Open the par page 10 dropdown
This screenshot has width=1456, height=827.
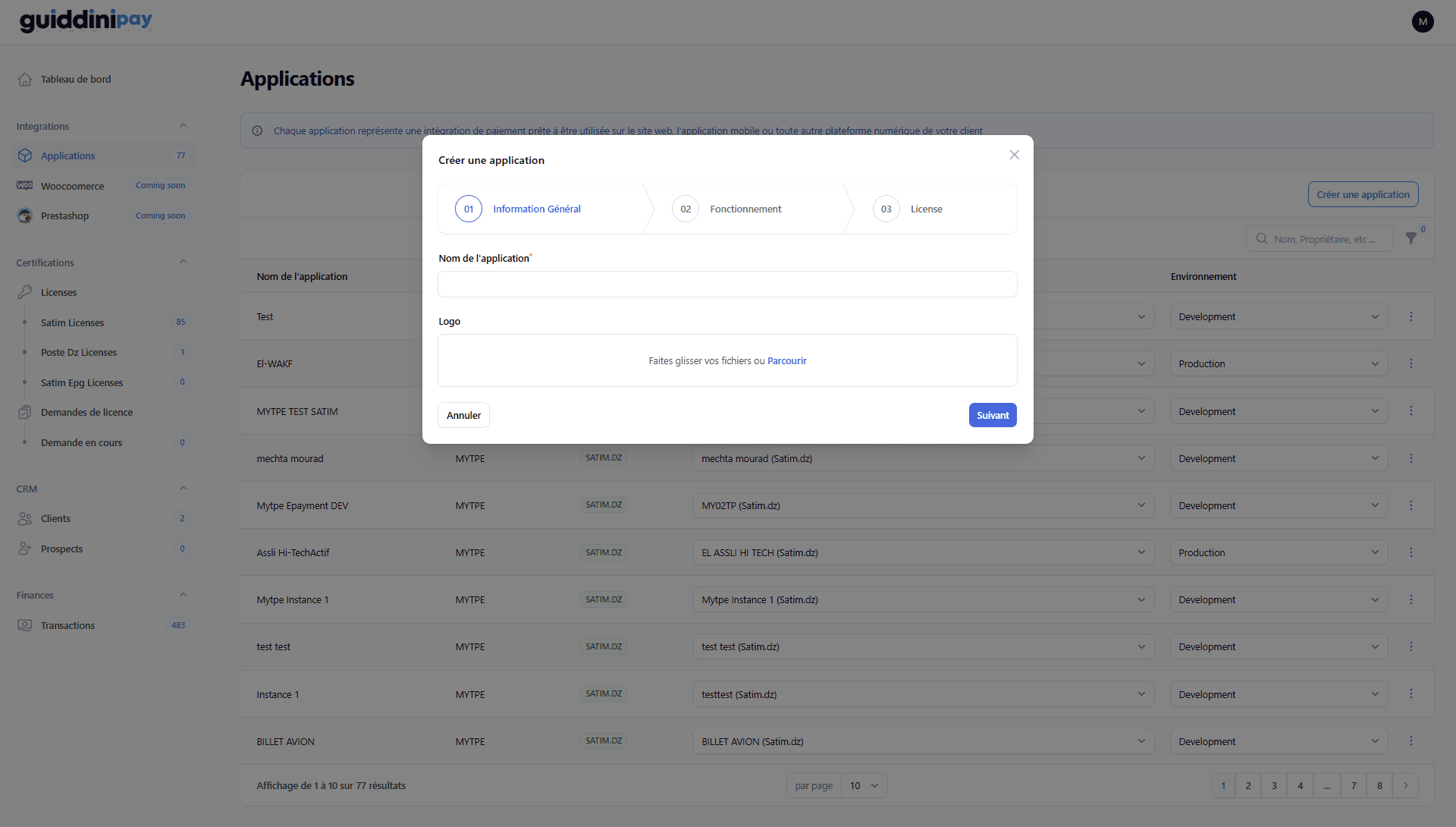pyautogui.click(x=864, y=785)
